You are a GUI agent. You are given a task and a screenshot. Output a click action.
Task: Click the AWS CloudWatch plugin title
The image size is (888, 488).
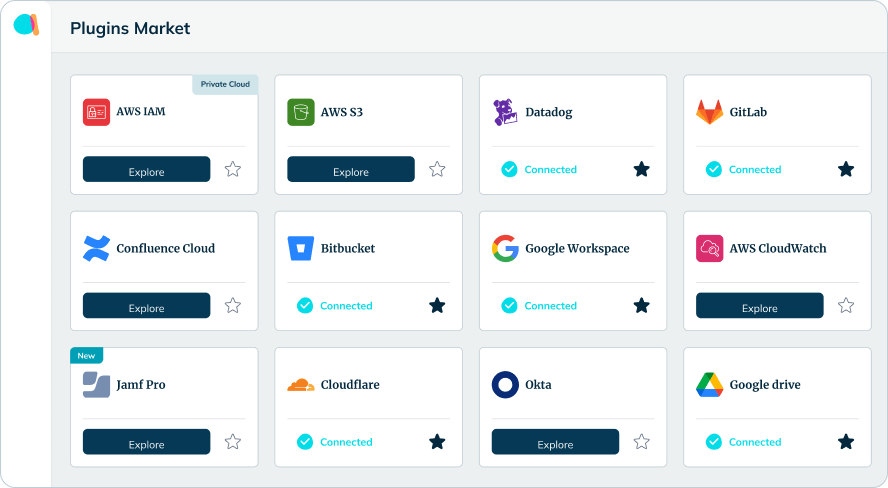[x=778, y=249]
